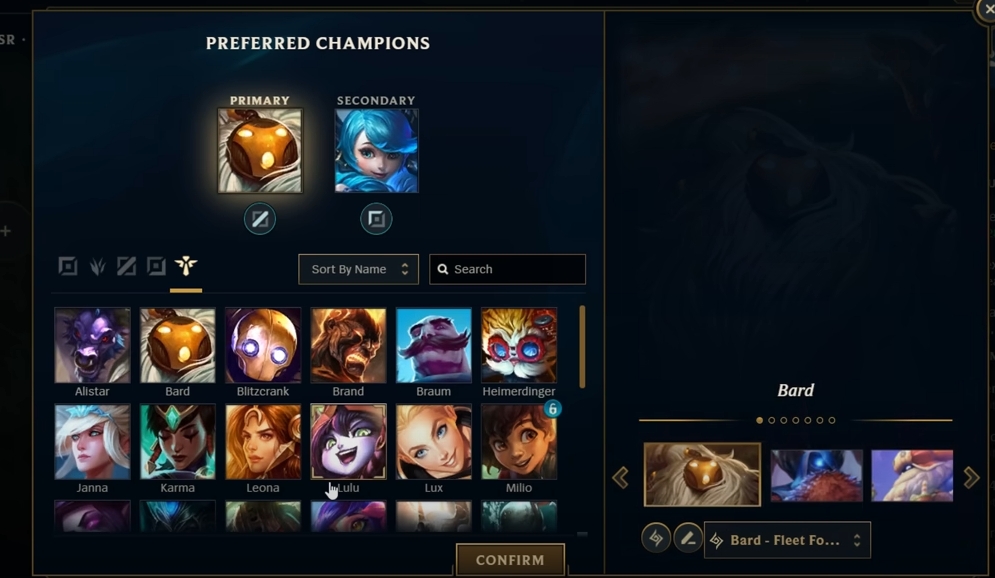Show next Bard skins with right arrow
This screenshot has height=578, width=995.
[x=971, y=477]
